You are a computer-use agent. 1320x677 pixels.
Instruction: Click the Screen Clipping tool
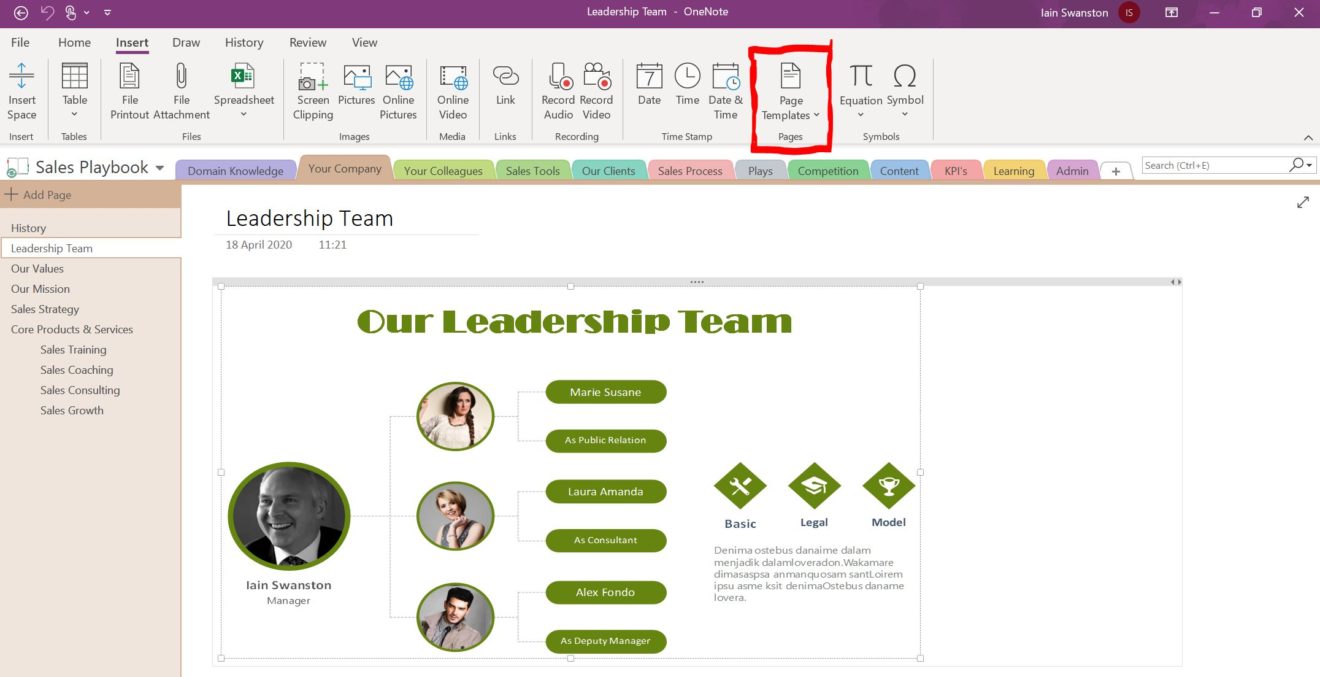313,78
